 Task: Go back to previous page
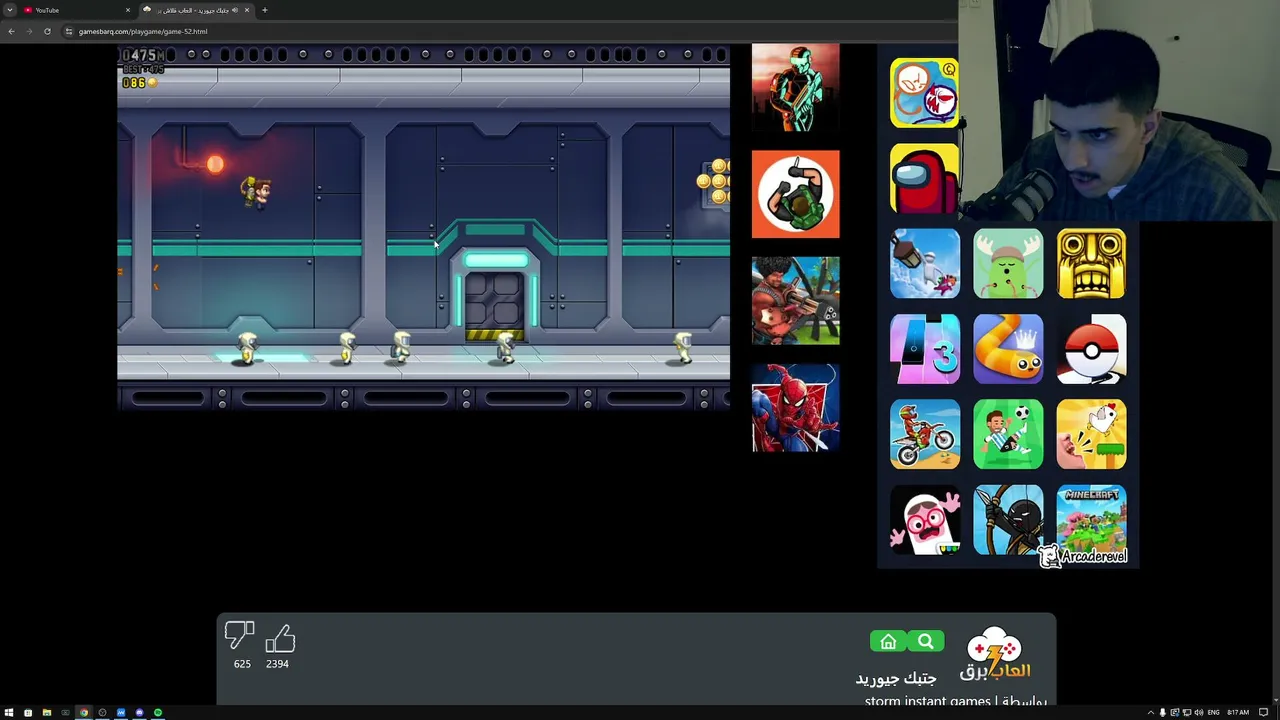(x=11, y=31)
